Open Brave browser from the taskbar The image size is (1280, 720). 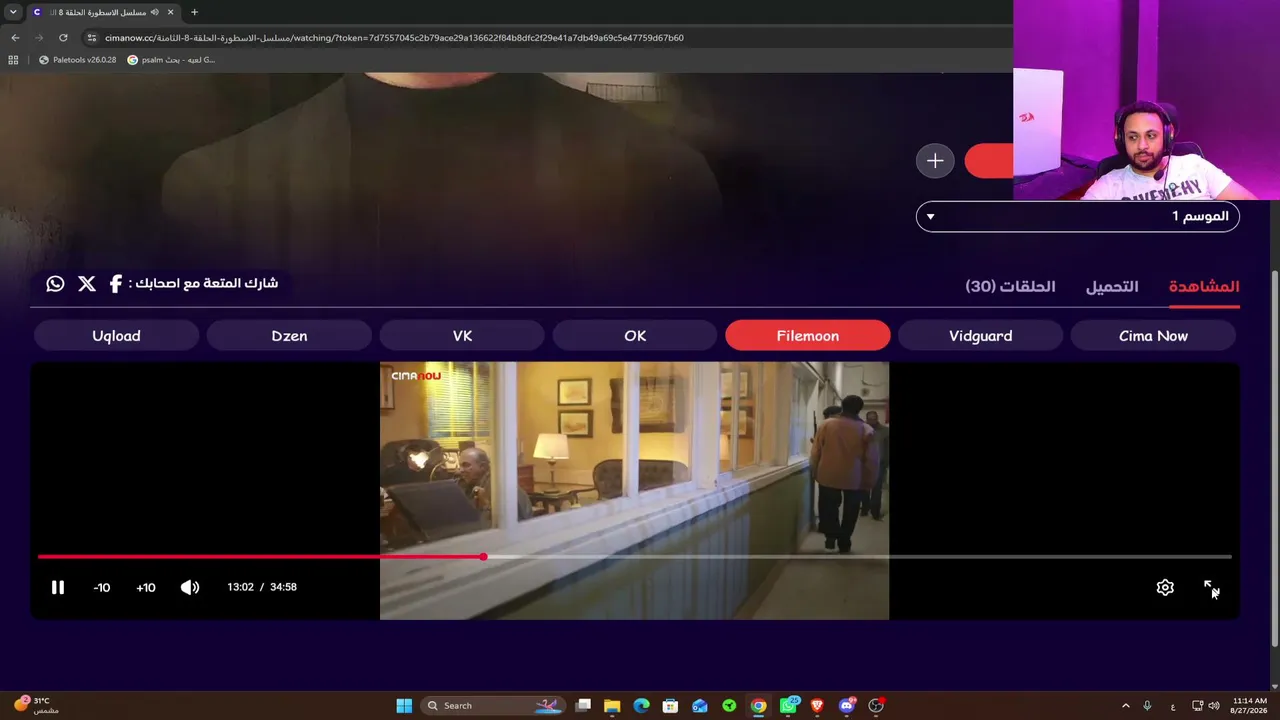click(x=817, y=706)
